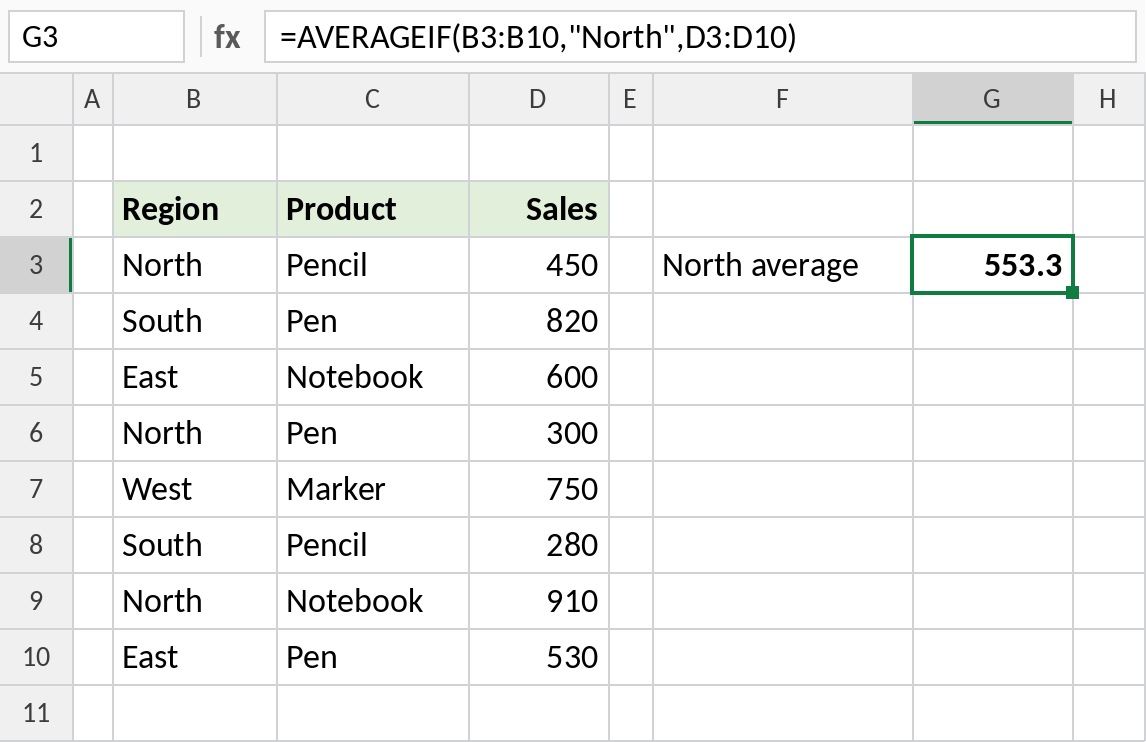Click the North average label cell
The height and width of the screenshot is (742, 1146).
click(x=783, y=265)
